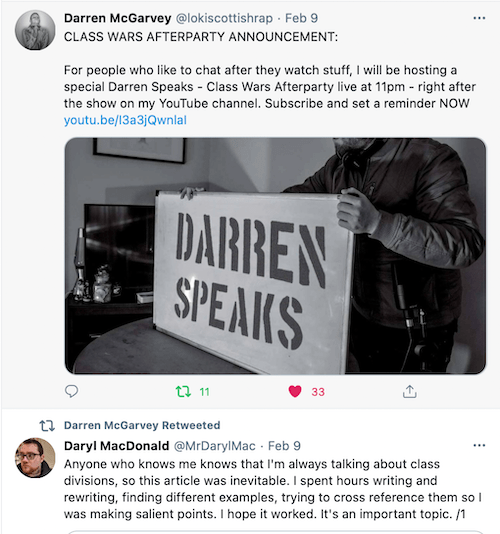Viewport: 500px width, 534px height.
Task: View Darren McGarvey's profile picture
Action: pos(35,30)
